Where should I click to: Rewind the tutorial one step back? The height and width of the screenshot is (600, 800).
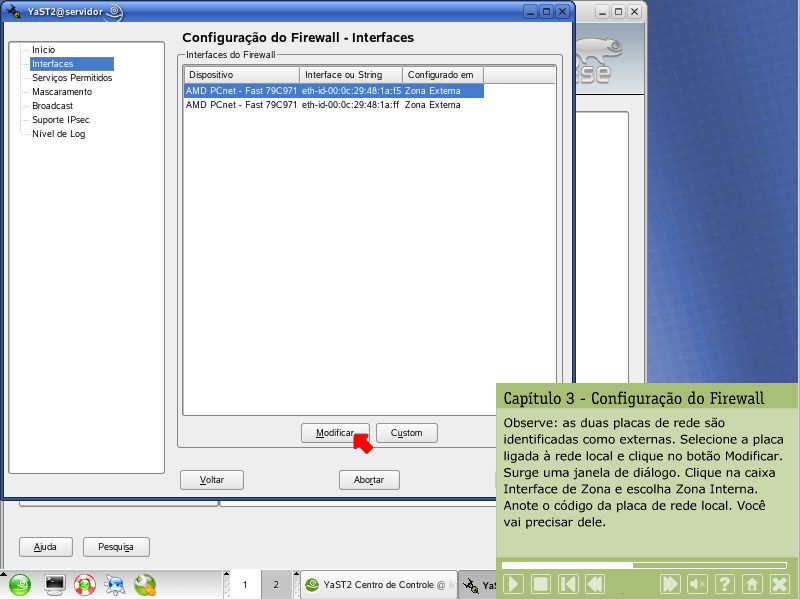coord(595,584)
